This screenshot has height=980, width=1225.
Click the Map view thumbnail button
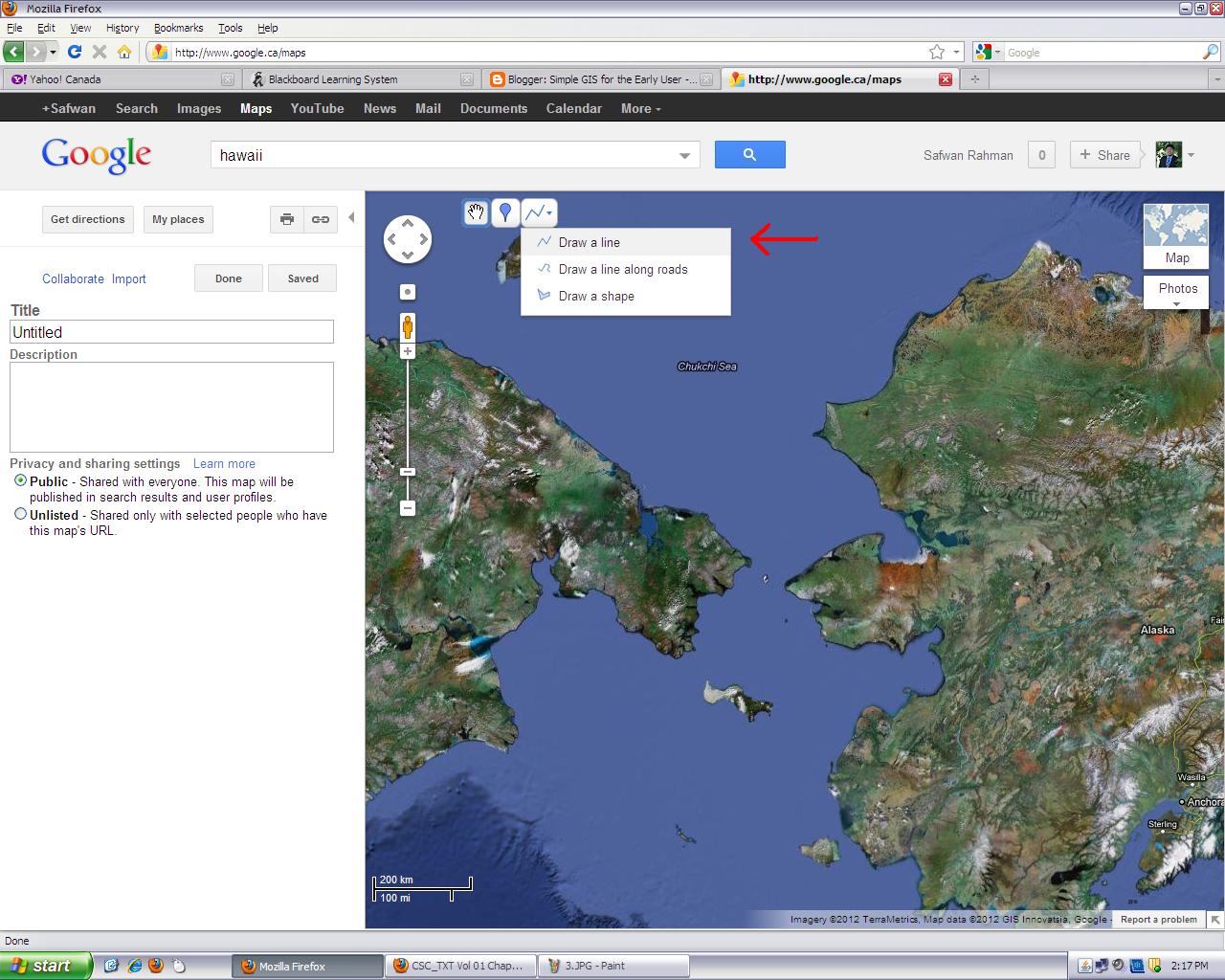[1175, 234]
